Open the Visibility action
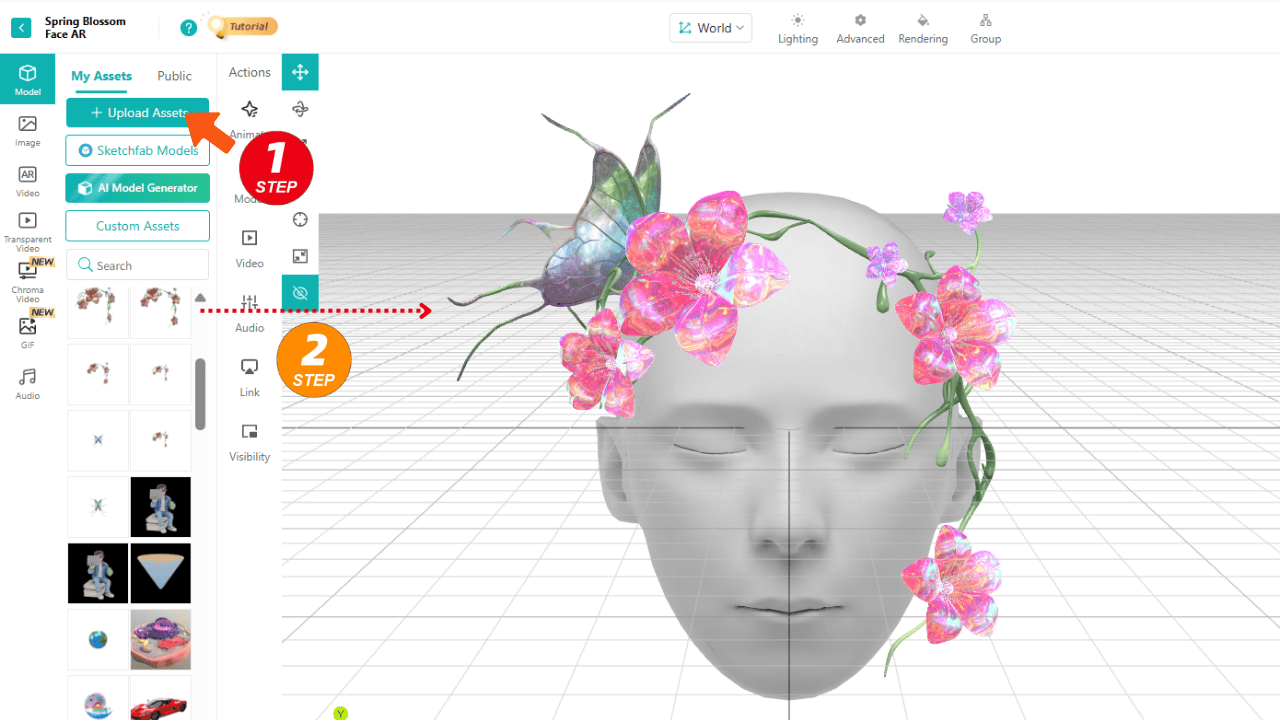This screenshot has width=1280, height=720. [250, 442]
